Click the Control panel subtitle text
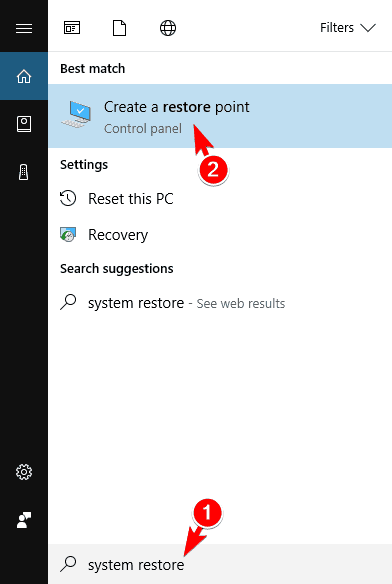The width and height of the screenshot is (392, 584). (143, 129)
